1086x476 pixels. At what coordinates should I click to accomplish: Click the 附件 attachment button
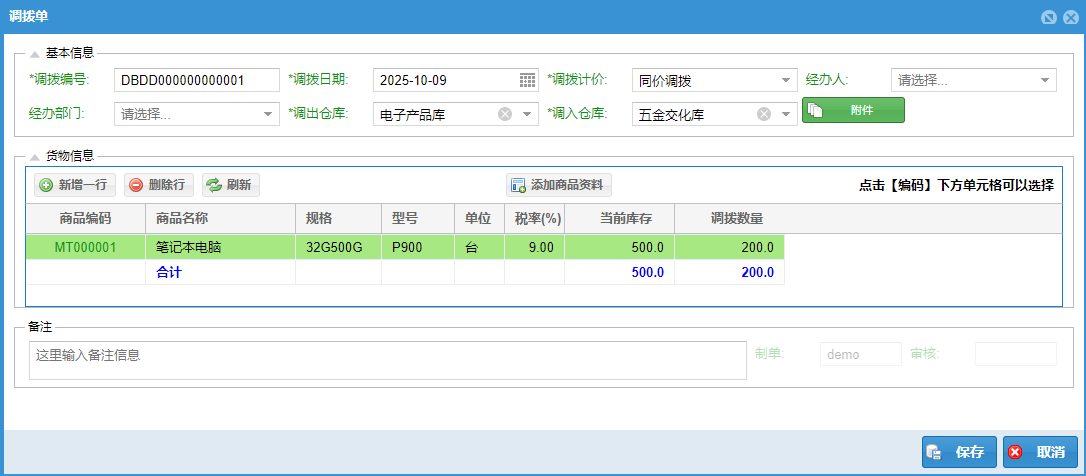[853, 110]
